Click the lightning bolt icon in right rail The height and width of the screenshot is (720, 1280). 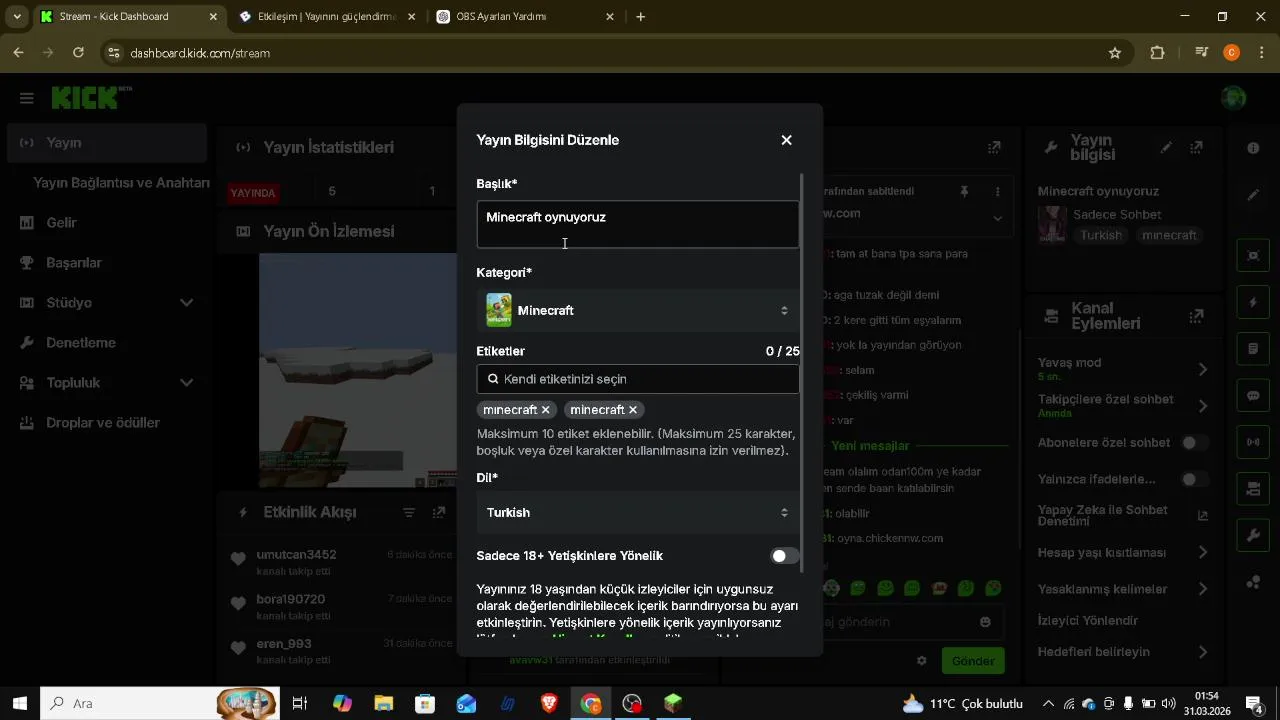click(1253, 302)
